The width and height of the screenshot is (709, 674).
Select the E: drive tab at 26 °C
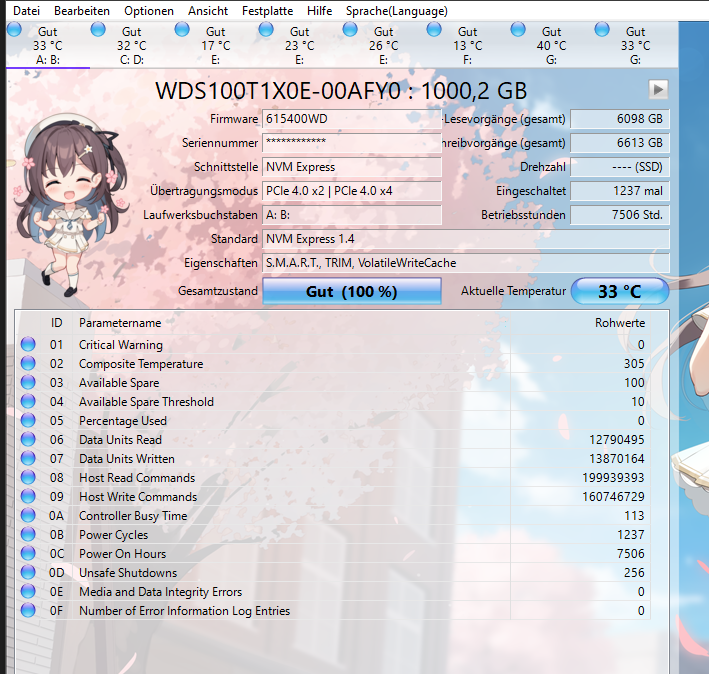(383, 45)
